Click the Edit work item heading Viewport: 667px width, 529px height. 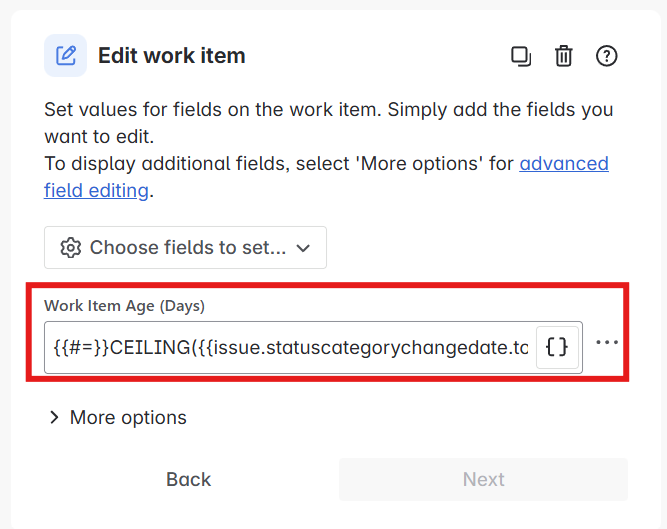pyautogui.click(x=172, y=56)
